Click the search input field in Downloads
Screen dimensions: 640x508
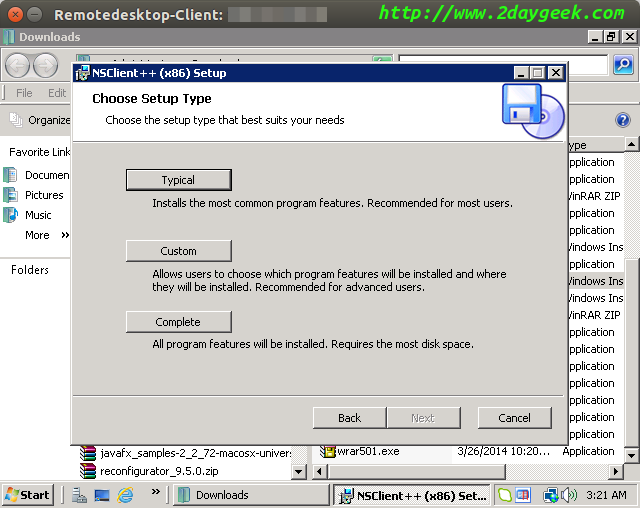coord(503,64)
